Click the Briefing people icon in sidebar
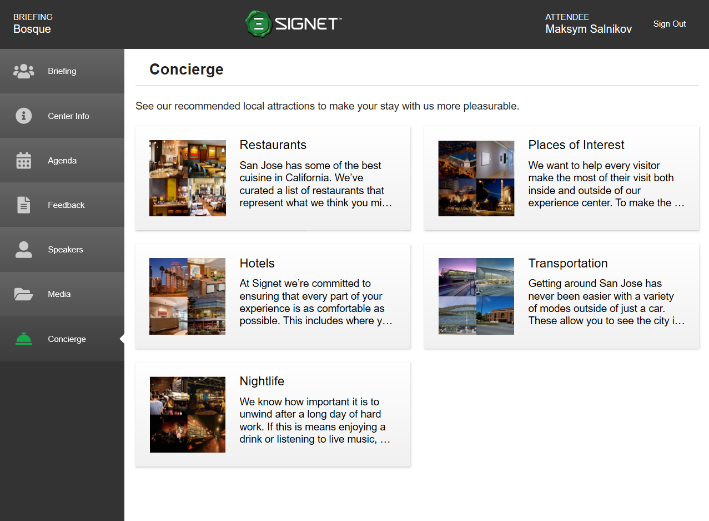Screen dimensions: 709x521 pos(24,71)
